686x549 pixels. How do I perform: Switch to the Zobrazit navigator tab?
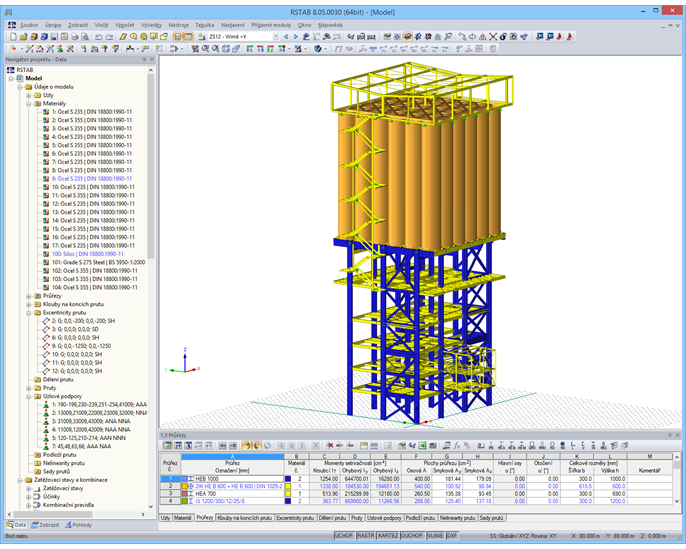point(47,524)
